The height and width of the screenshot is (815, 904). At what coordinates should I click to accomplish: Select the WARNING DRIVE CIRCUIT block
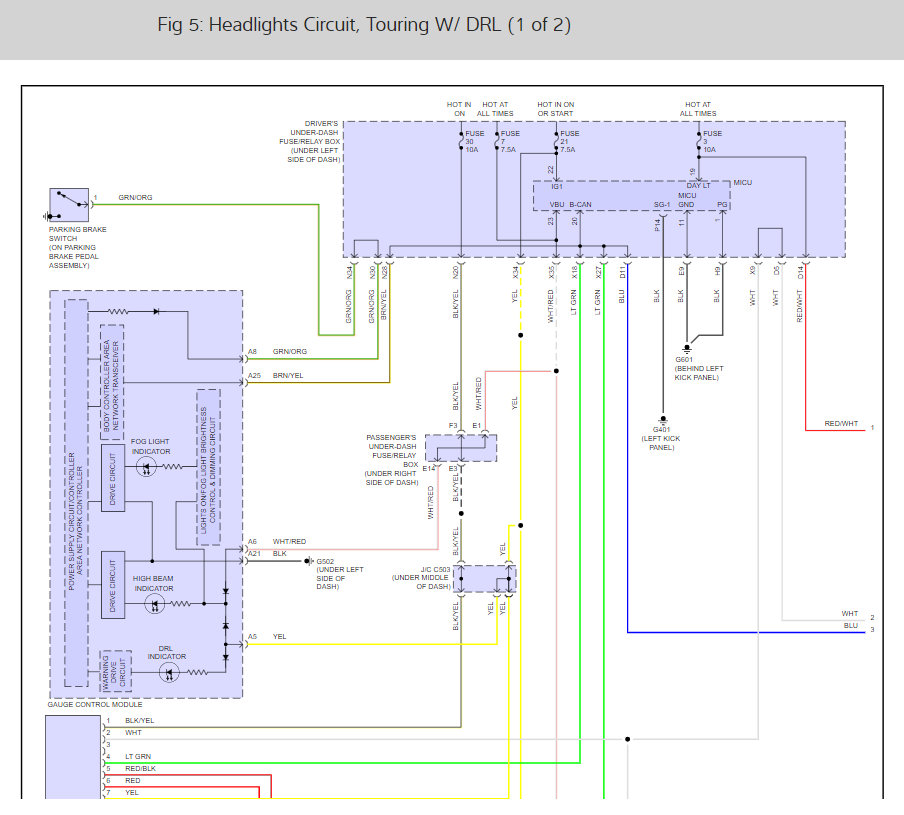coord(115,671)
